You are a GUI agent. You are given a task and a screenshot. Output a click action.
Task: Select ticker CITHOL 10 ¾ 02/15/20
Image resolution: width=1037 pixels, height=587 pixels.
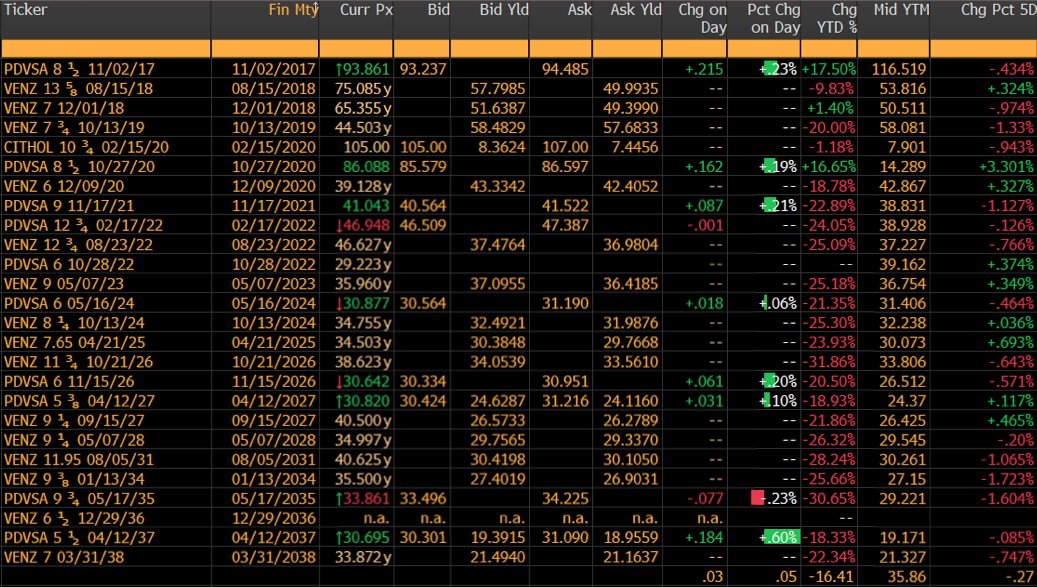pyautogui.click(x=86, y=147)
